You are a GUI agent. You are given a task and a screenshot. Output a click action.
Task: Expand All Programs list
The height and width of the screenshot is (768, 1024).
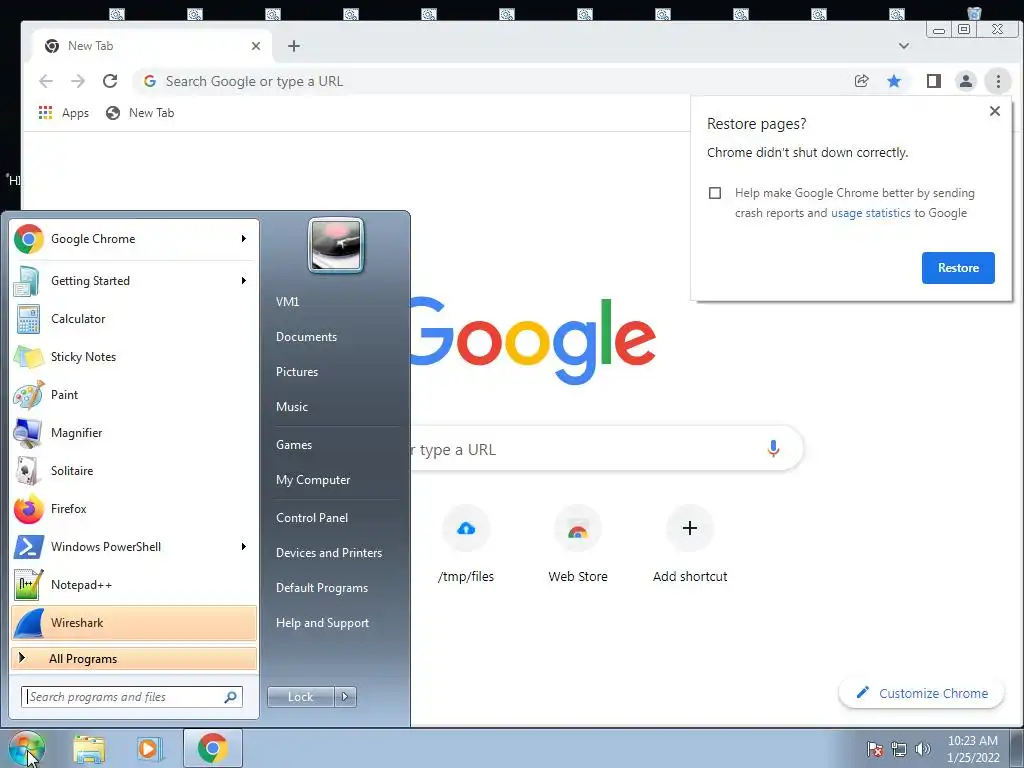[134, 658]
